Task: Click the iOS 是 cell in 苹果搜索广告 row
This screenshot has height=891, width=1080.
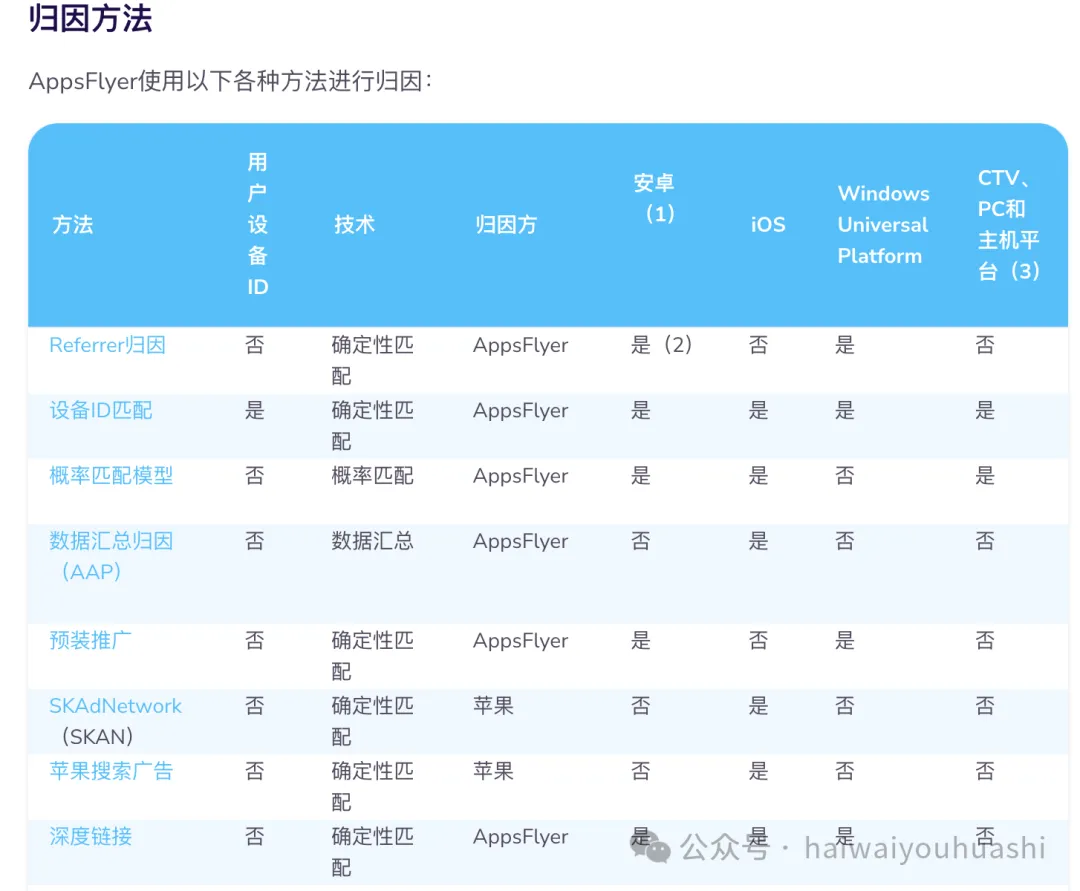Action: 758,771
